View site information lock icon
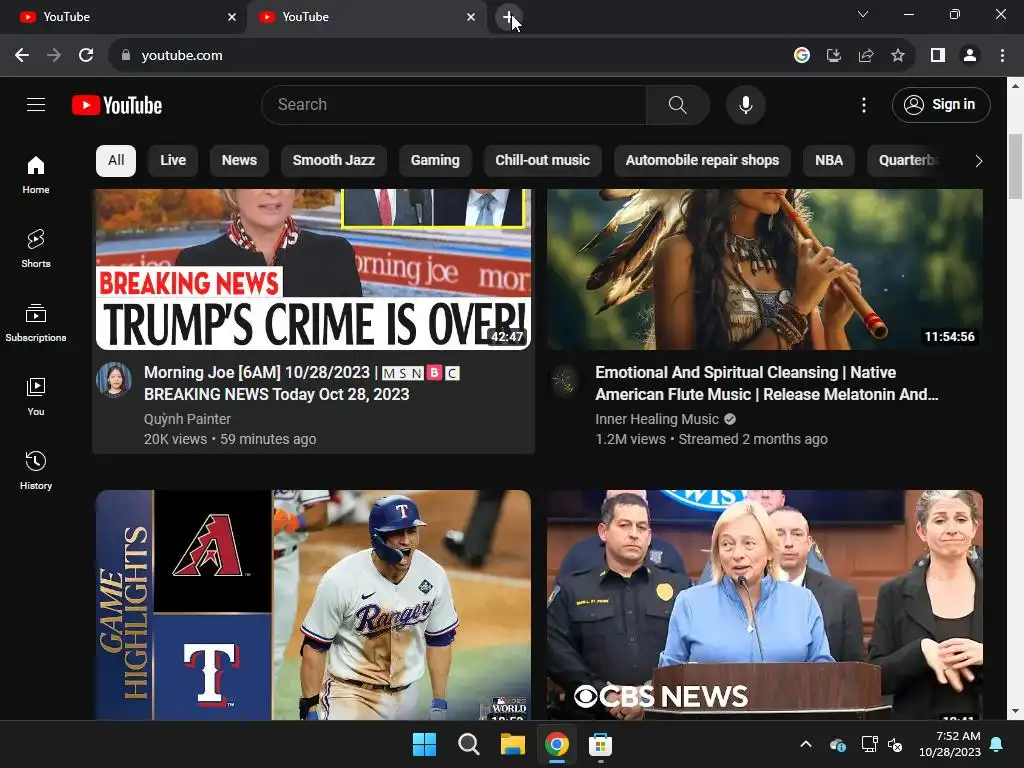Viewport: 1024px width, 768px height. click(126, 56)
